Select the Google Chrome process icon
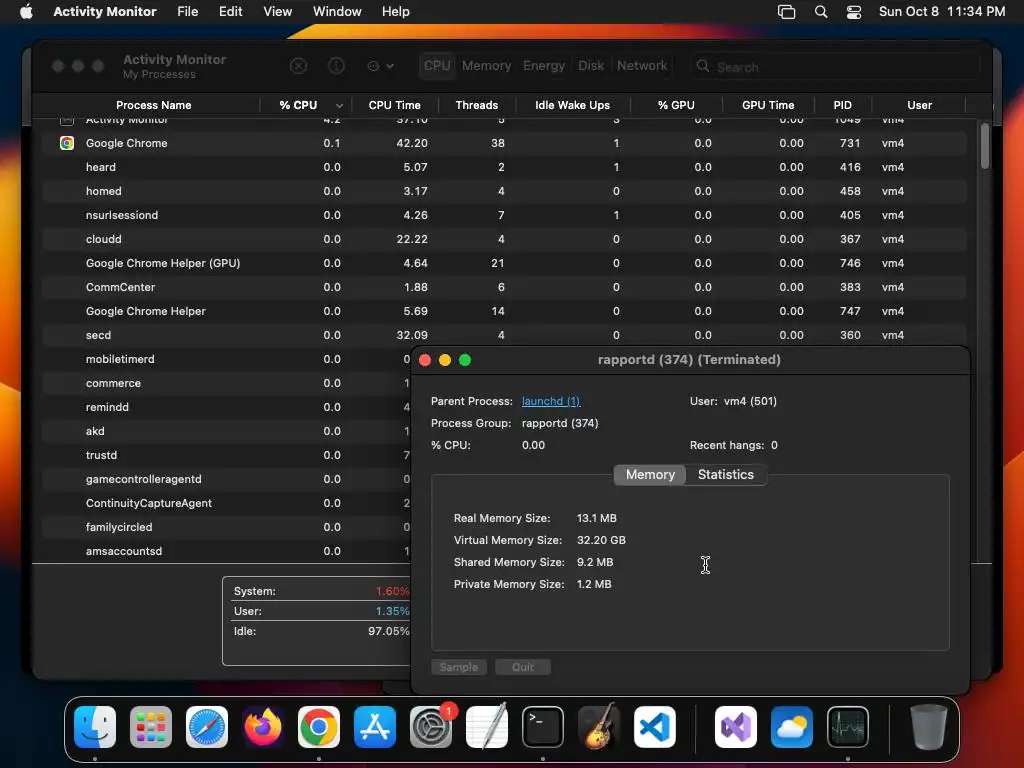1024x768 pixels. 67,143
